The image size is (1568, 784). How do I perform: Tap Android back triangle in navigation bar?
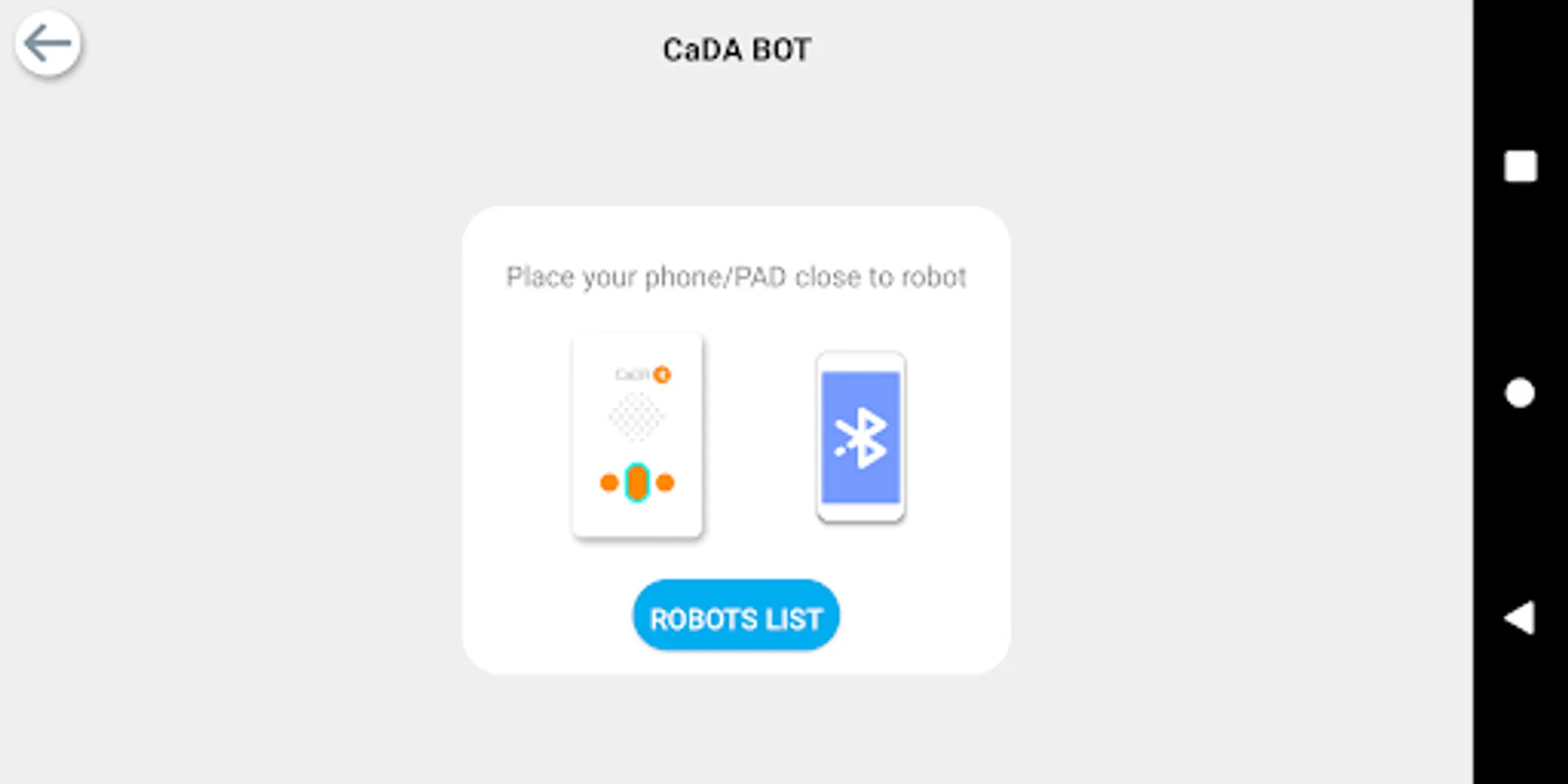(x=1520, y=618)
